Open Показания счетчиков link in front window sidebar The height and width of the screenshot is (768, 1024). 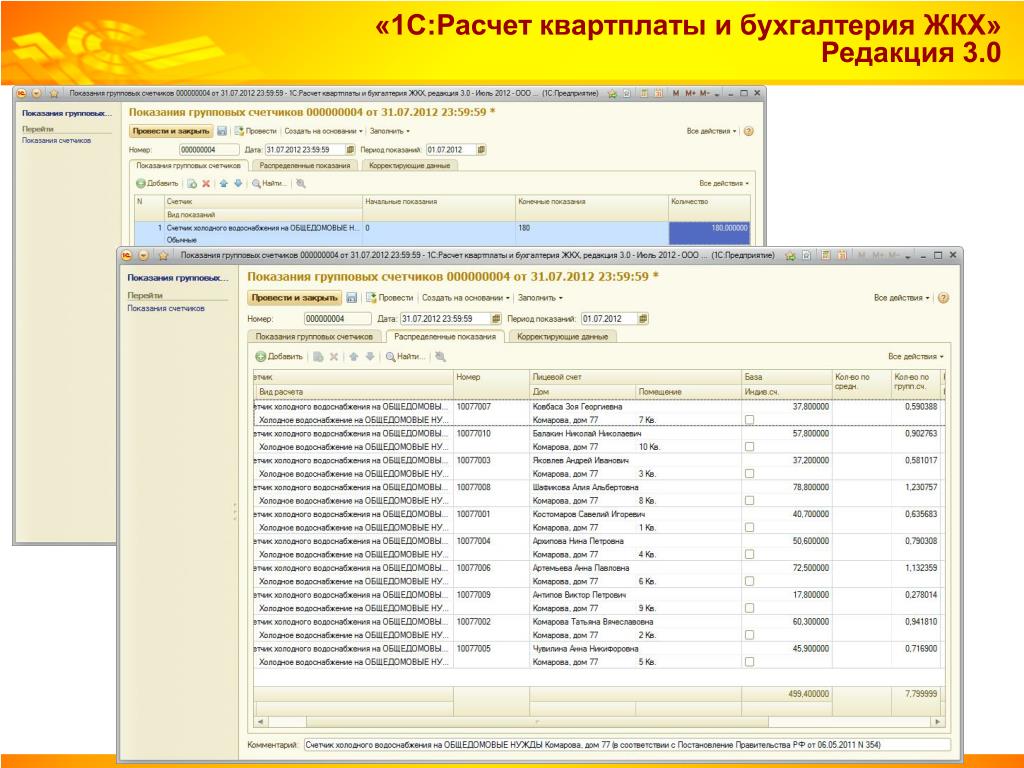[166, 308]
